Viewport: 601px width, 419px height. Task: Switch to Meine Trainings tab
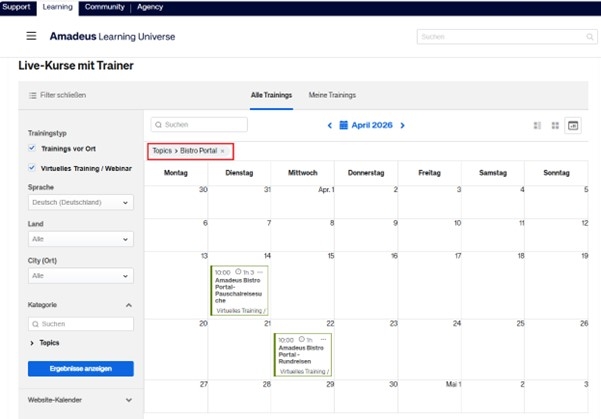(332, 95)
